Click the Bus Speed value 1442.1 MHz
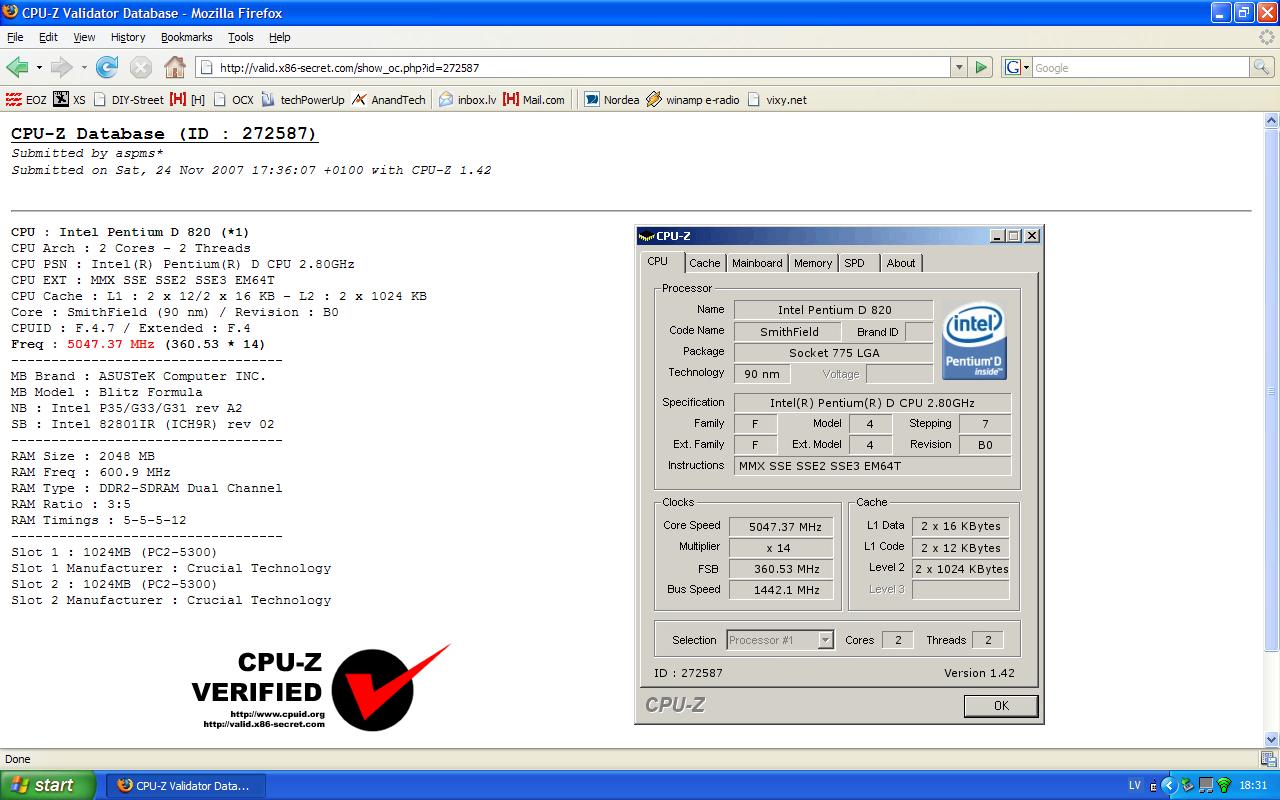This screenshot has width=1280, height=800. [781, 590]
